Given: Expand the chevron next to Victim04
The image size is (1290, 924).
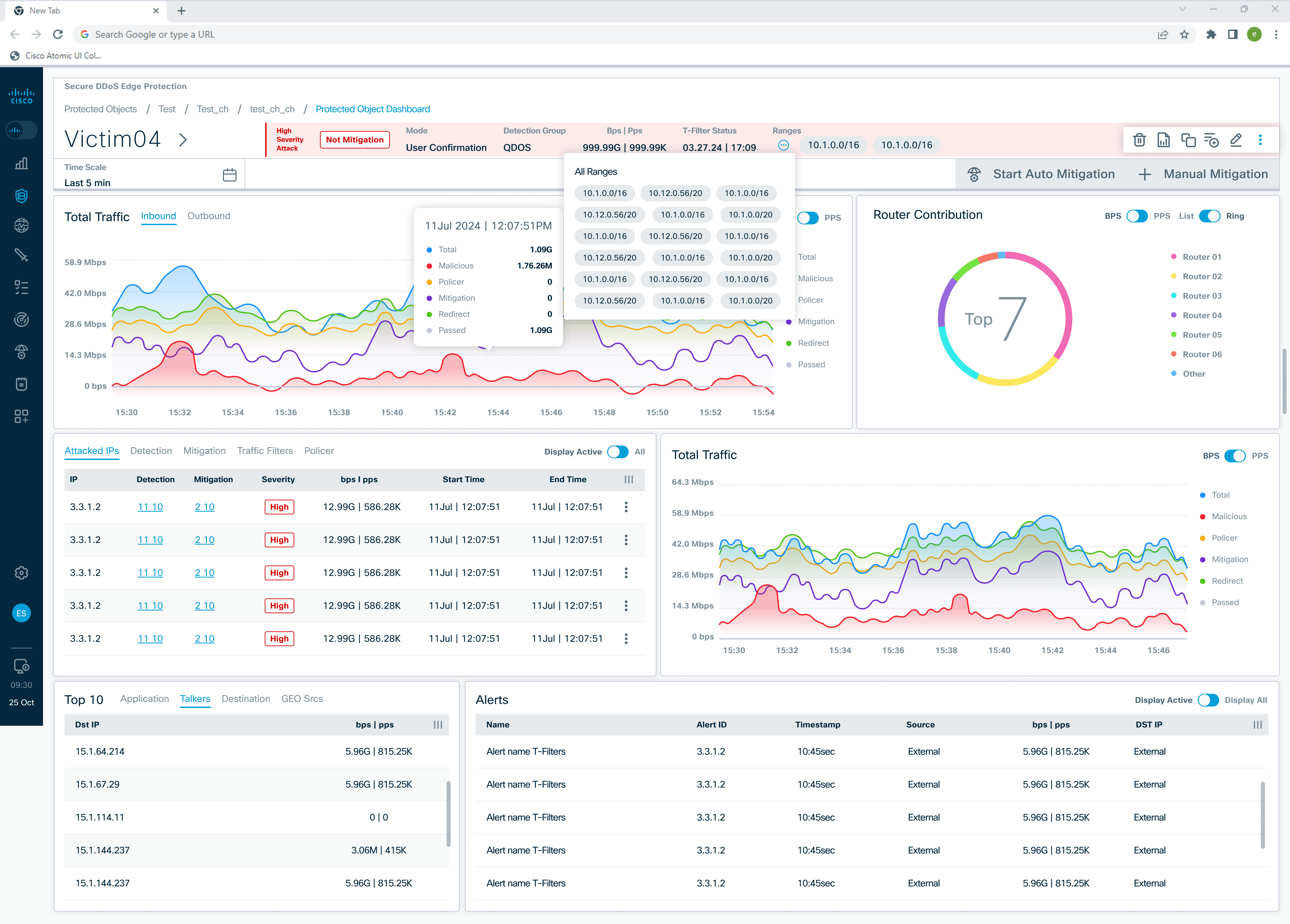Looking at the screenshot, I should click(183, 140).
